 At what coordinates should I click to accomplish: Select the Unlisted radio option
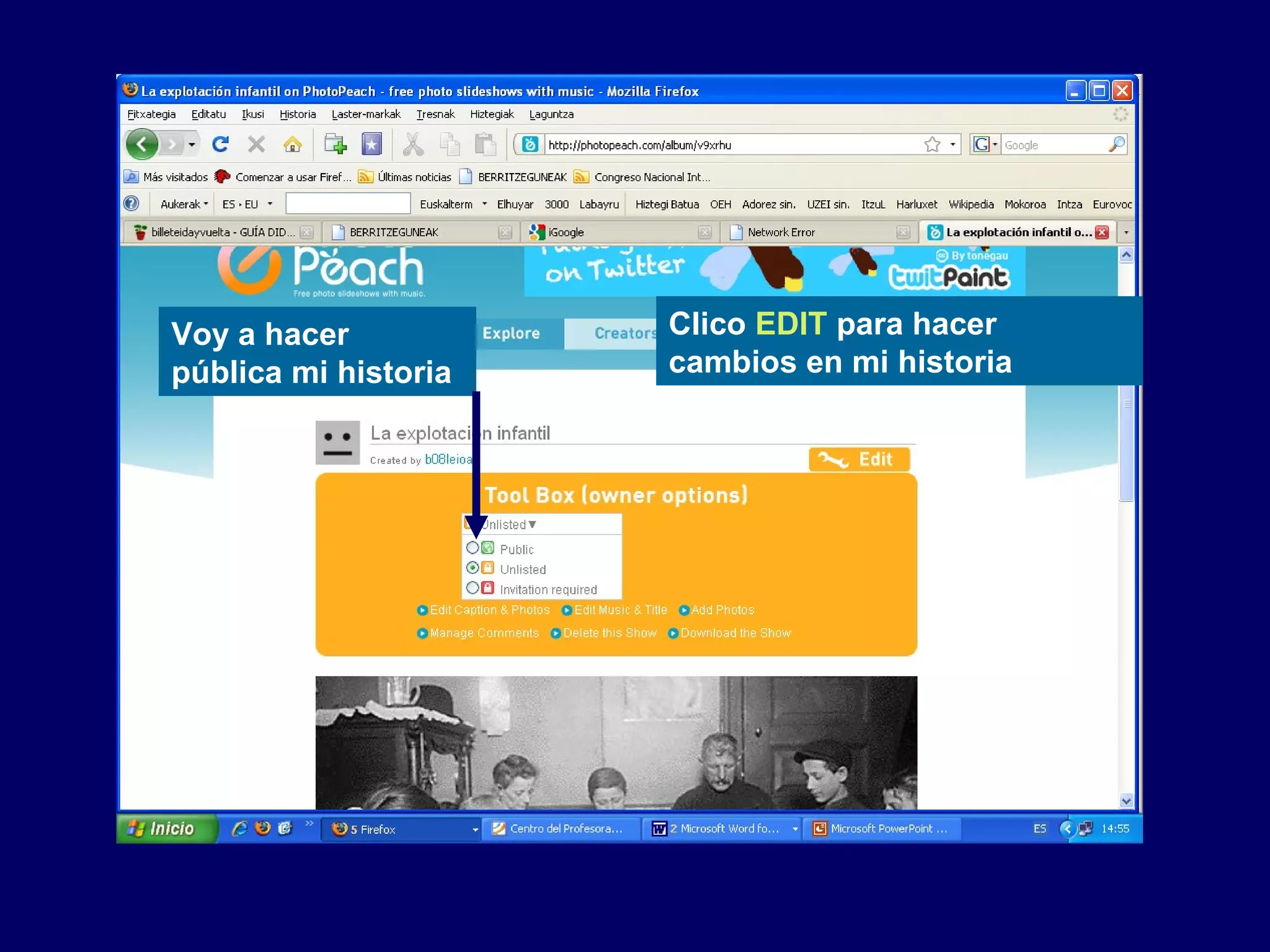coord(473,568)
